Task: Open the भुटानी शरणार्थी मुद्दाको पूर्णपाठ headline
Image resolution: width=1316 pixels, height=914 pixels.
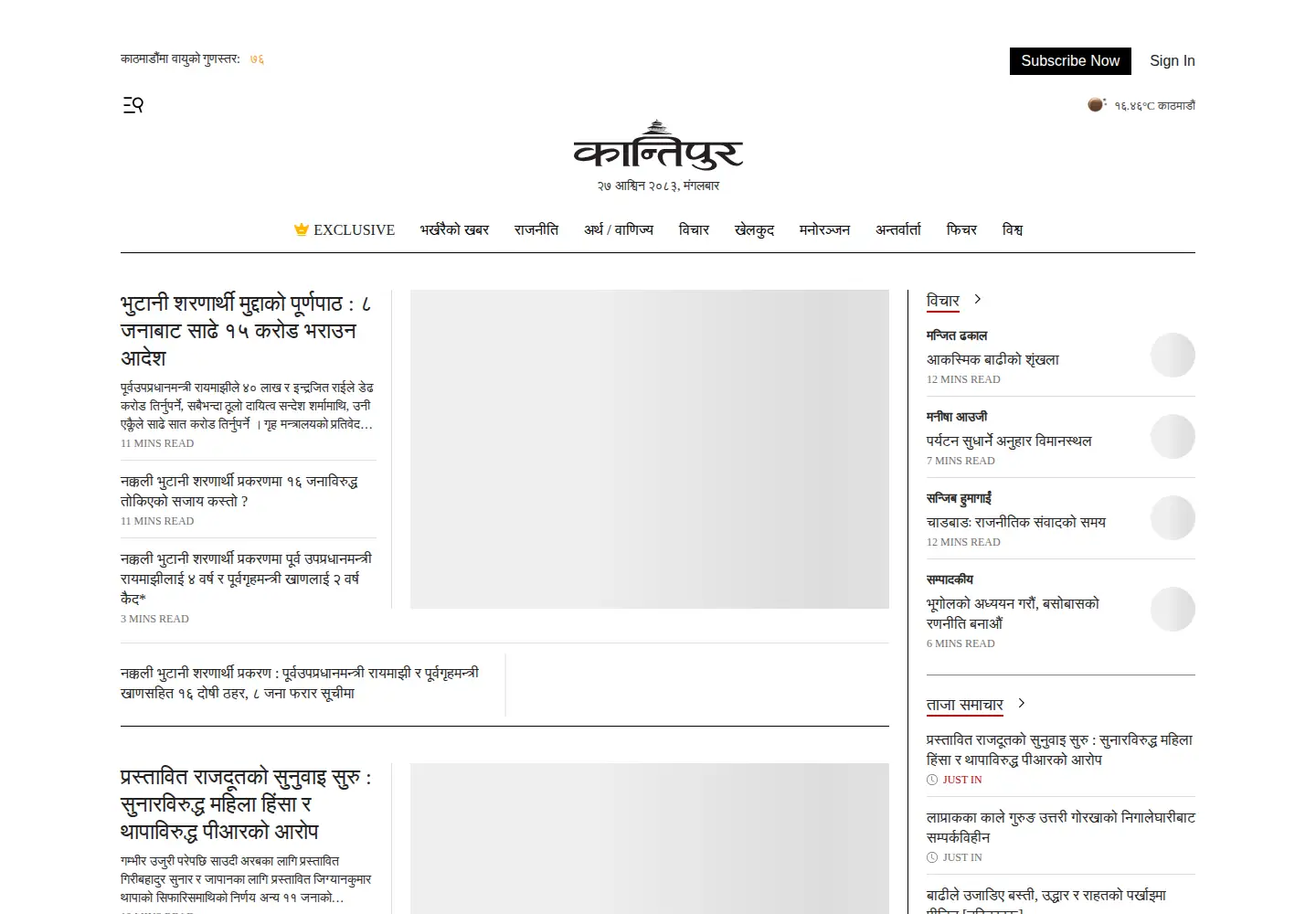Action: pos(247,331)
